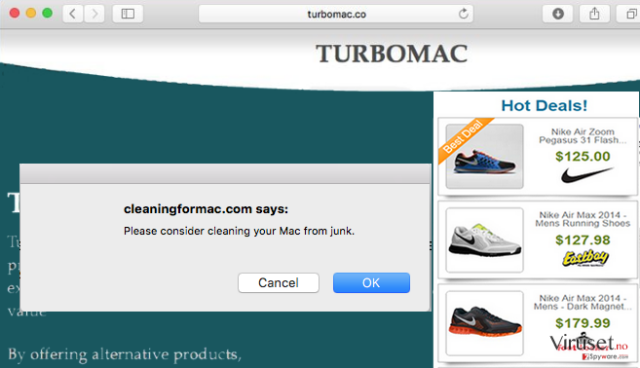
Task: Open Nike Air Zoom Pegasus 31 Flash deal
Action: (x=582, y=136)
